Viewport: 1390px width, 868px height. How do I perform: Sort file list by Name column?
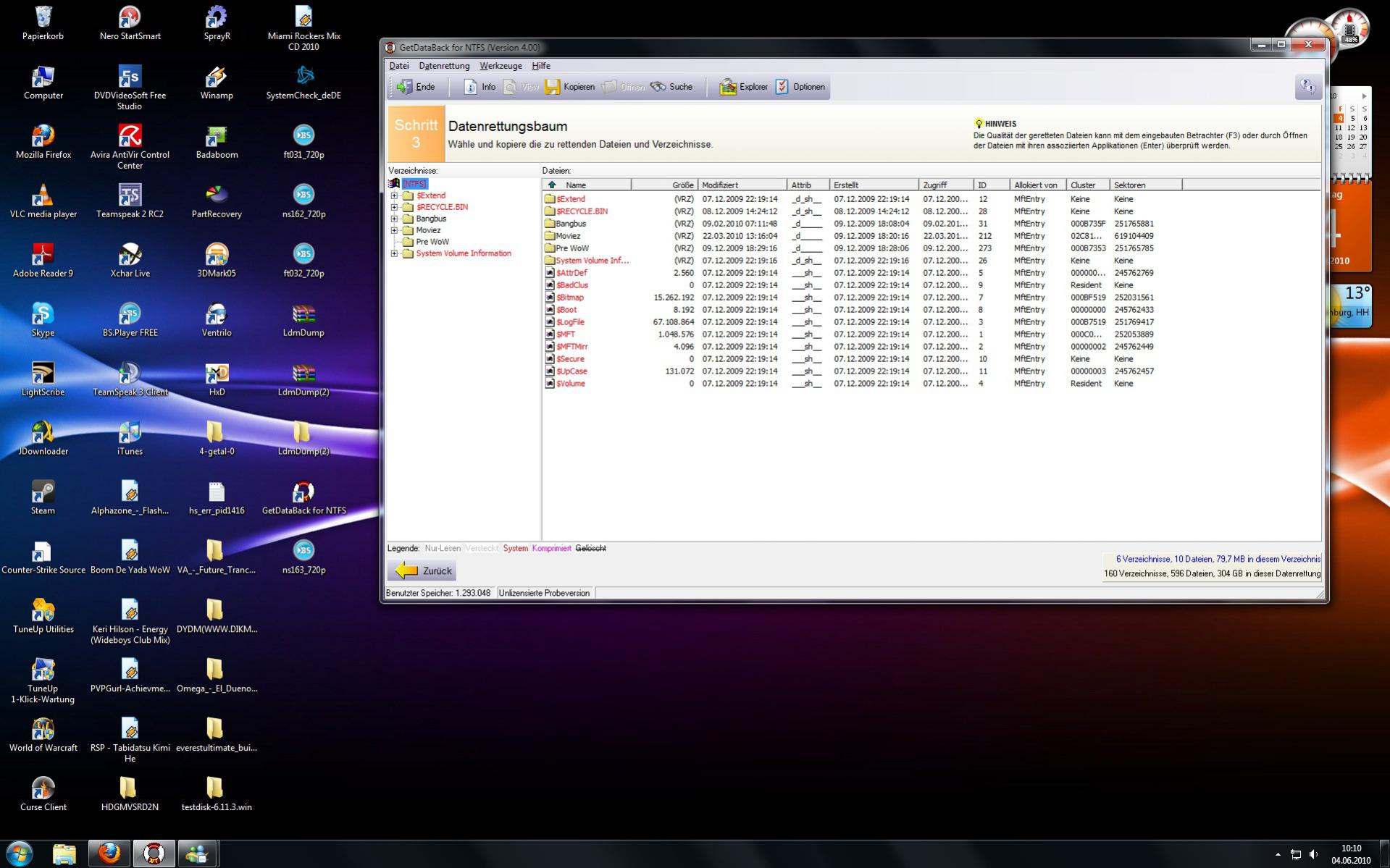587,185
